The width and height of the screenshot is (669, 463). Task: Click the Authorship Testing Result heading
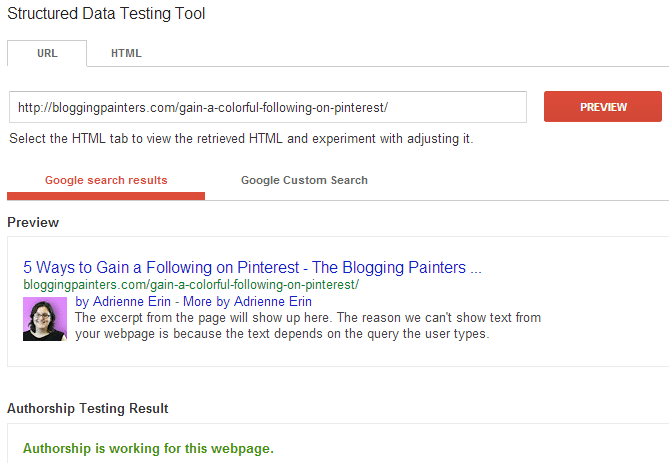(87, 408)
